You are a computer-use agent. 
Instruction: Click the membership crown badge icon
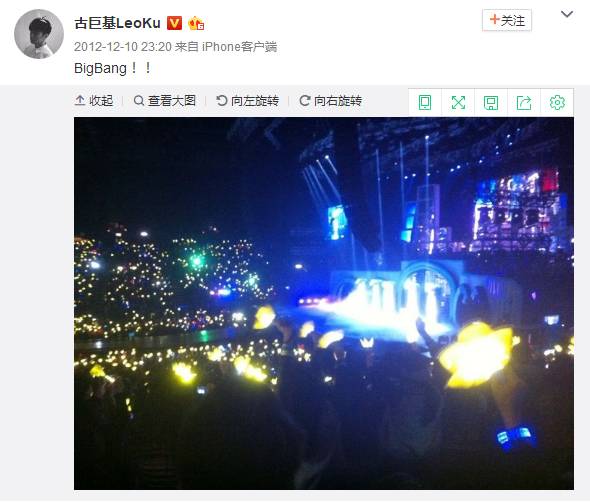click(196, 23)
